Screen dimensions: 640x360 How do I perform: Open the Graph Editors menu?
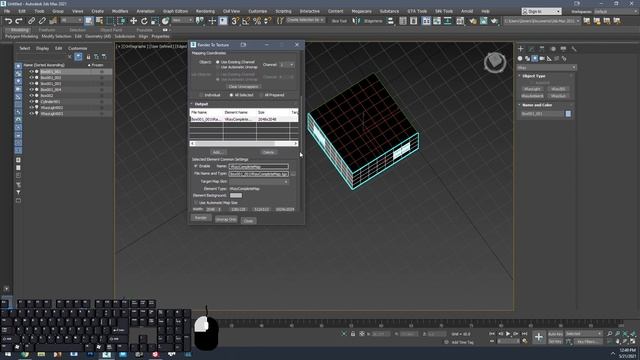point(175,11)
